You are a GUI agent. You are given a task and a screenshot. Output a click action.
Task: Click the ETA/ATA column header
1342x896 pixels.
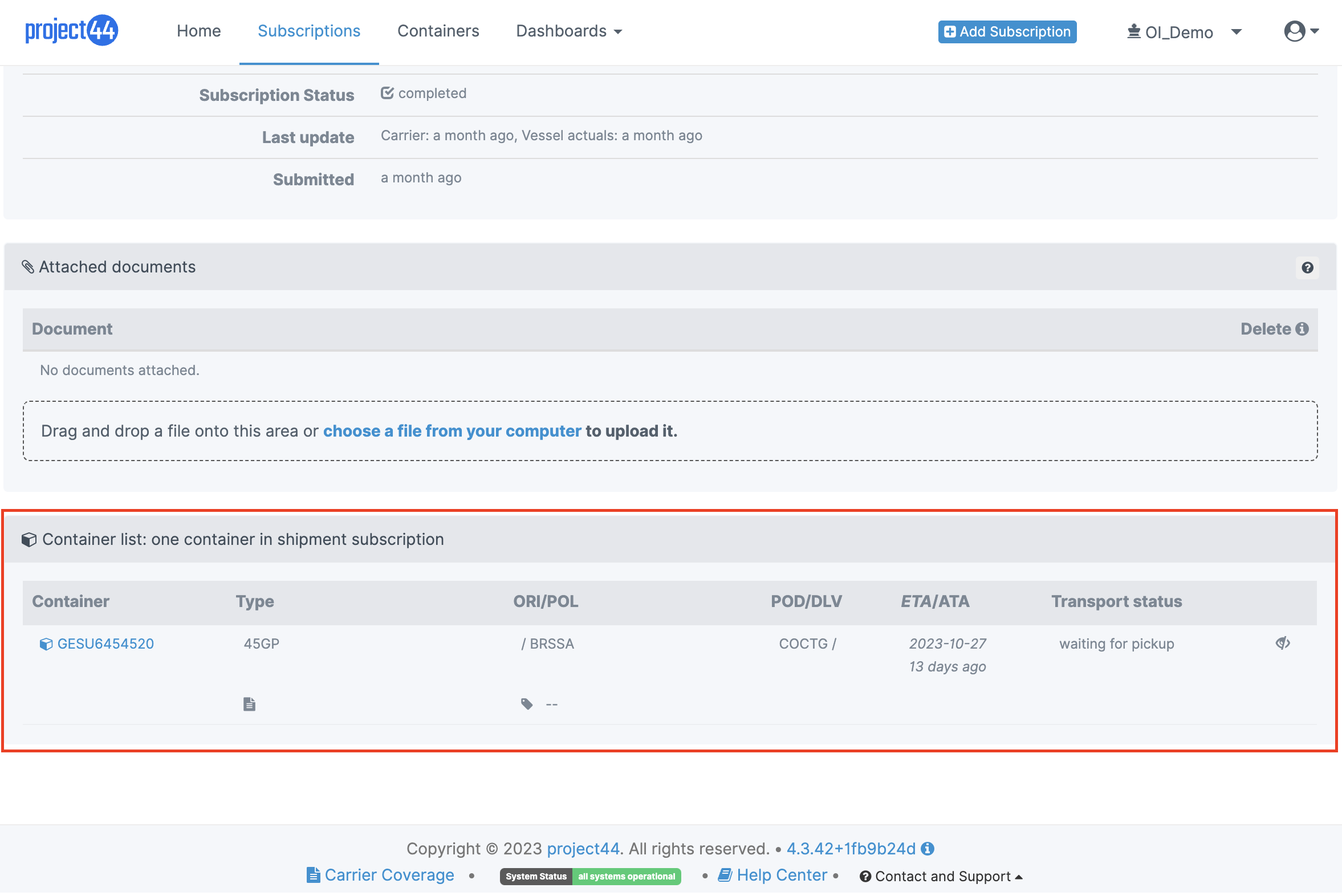click(934, 601)
